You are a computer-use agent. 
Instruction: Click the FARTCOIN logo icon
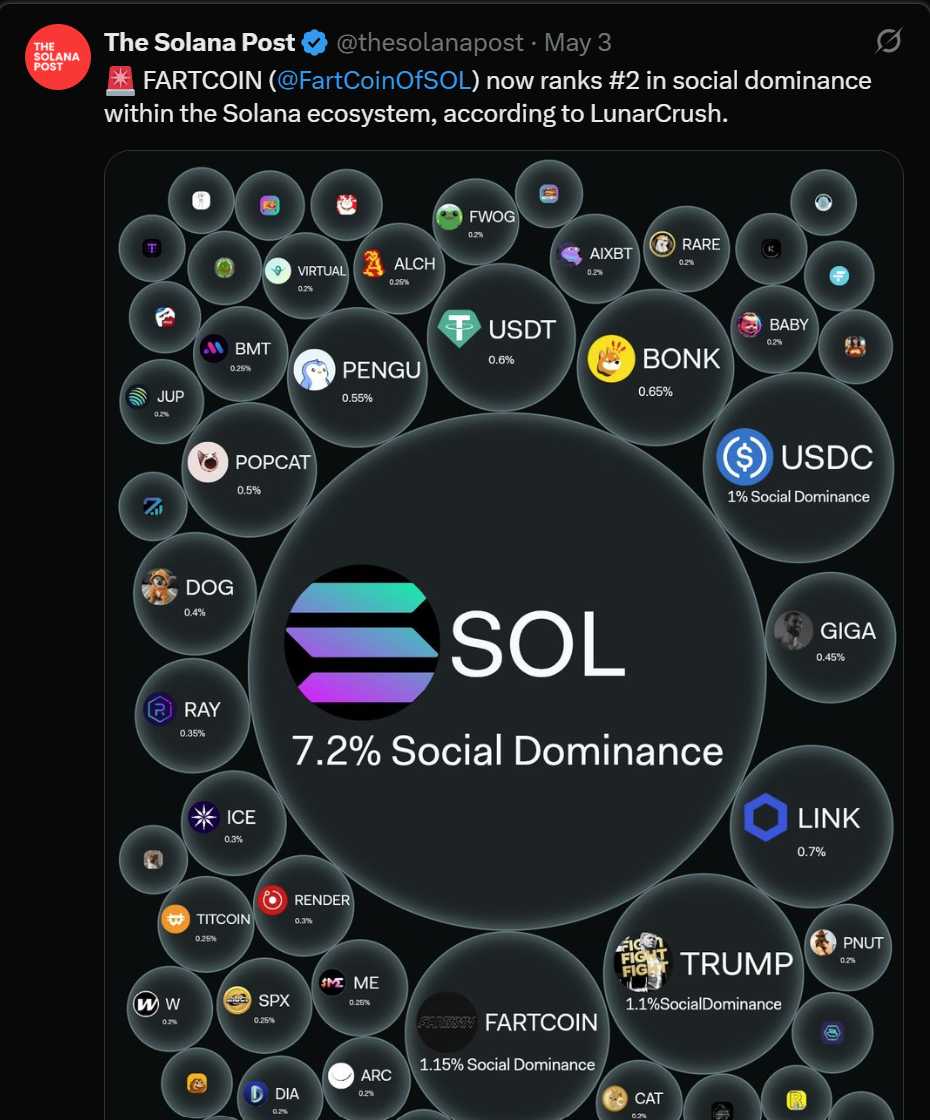coord(446,1022)
